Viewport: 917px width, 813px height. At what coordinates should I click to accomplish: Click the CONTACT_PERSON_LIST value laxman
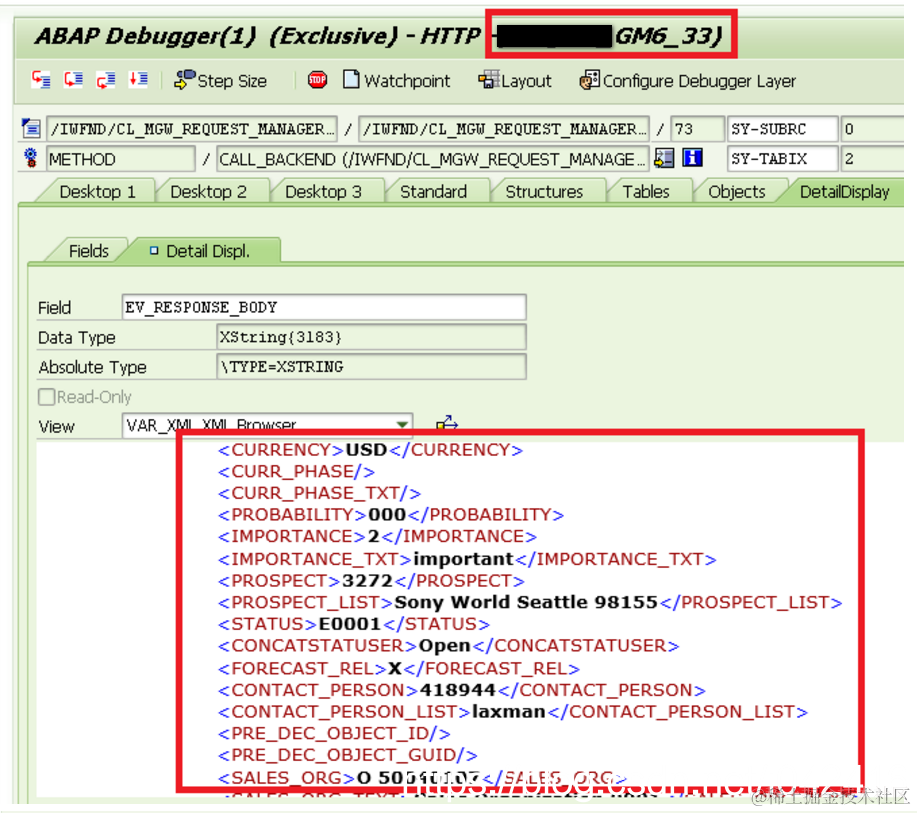click(508, 712)
